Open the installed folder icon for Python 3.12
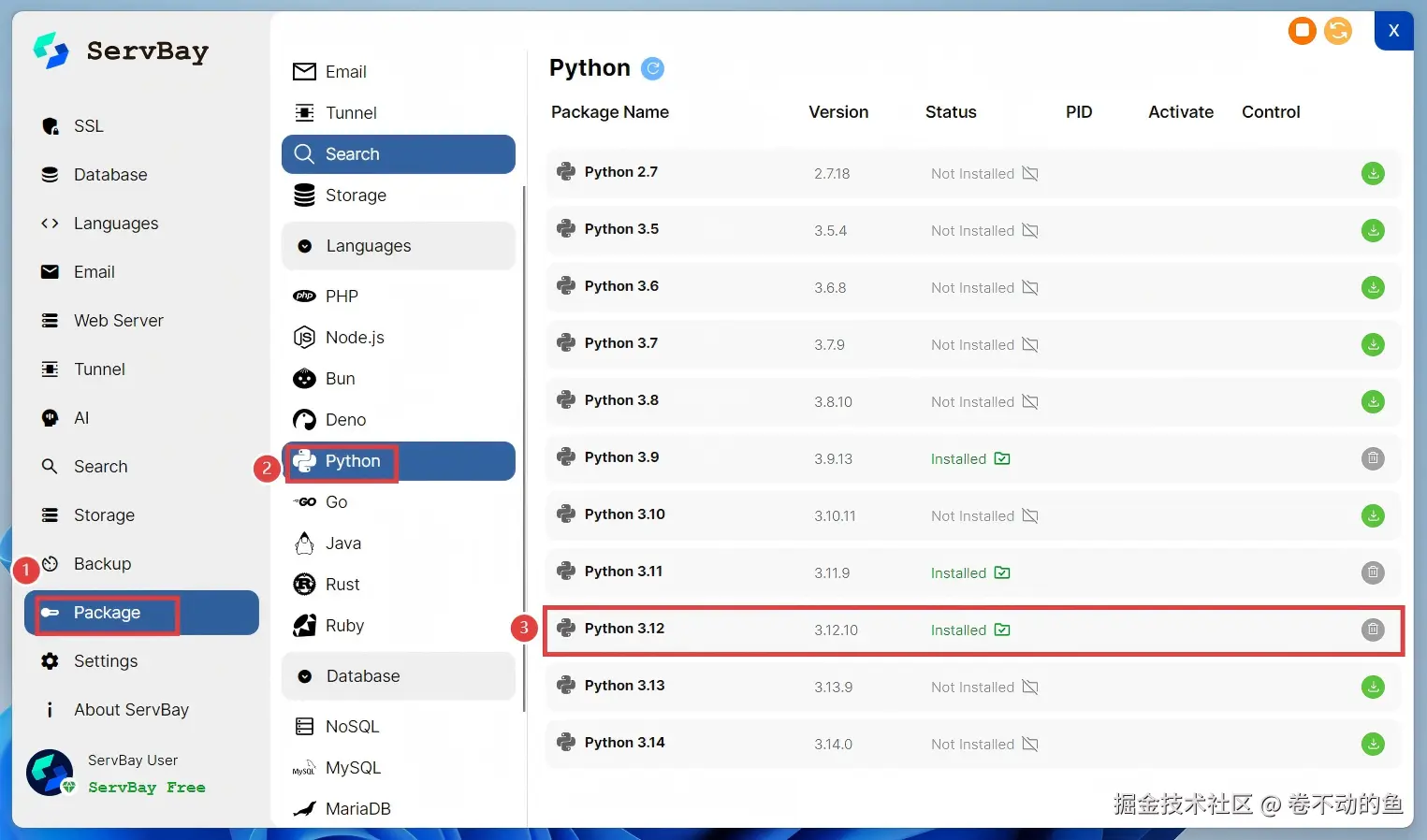This screenshot has height=840, width=1427. click(1002, 630)
